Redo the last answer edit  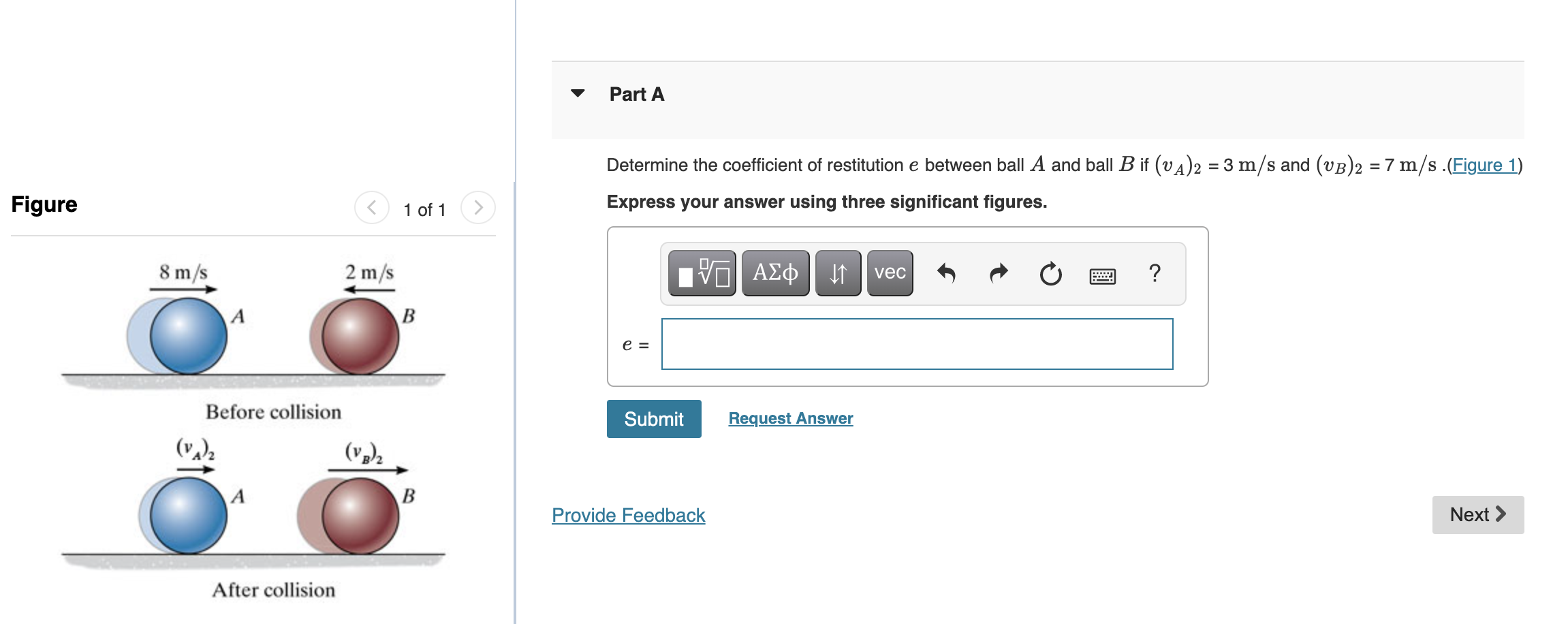pyautogui.click(x=998, y=273)
